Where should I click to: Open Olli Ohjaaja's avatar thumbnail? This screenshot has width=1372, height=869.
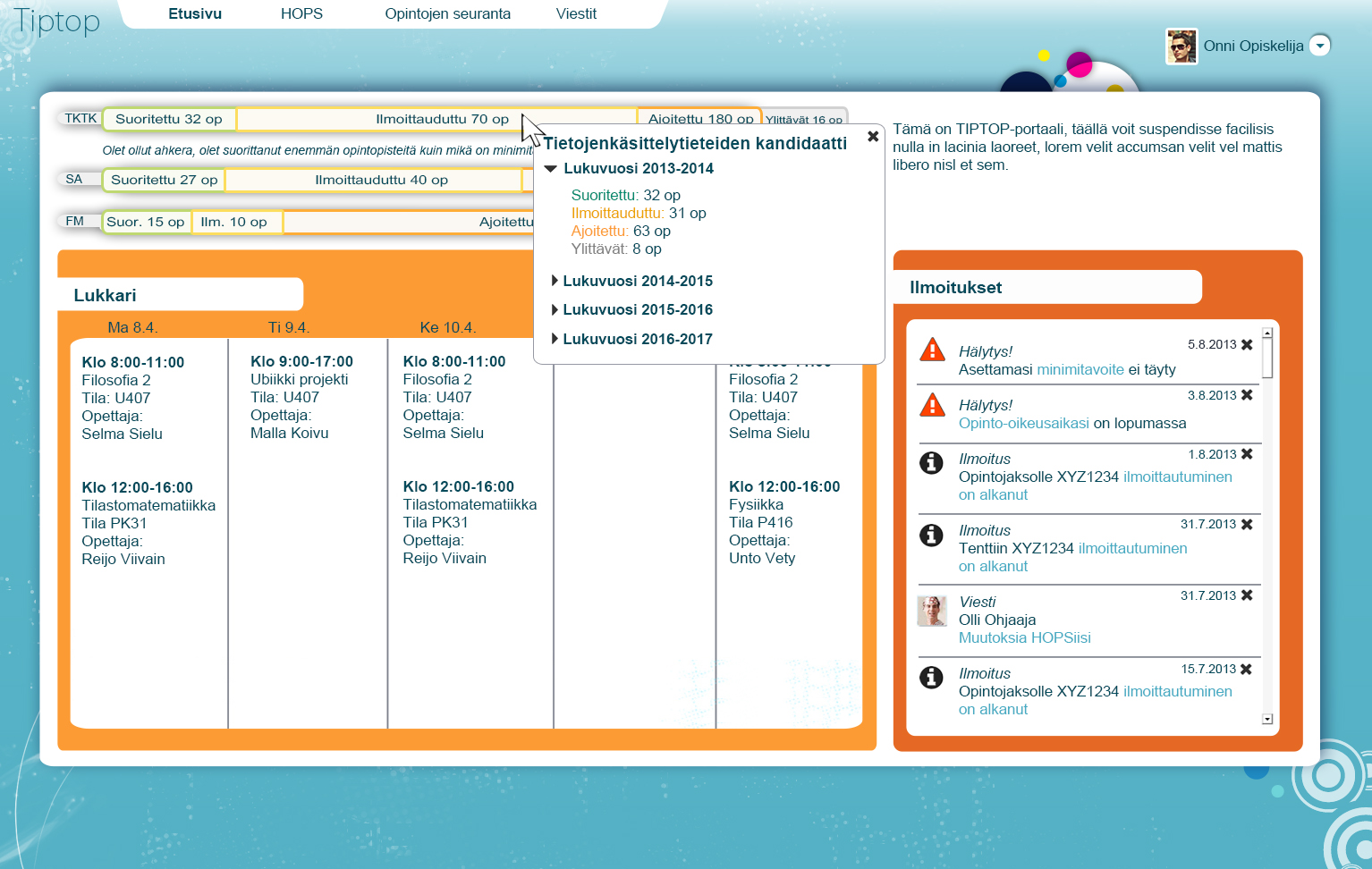[x=932, y=611]
